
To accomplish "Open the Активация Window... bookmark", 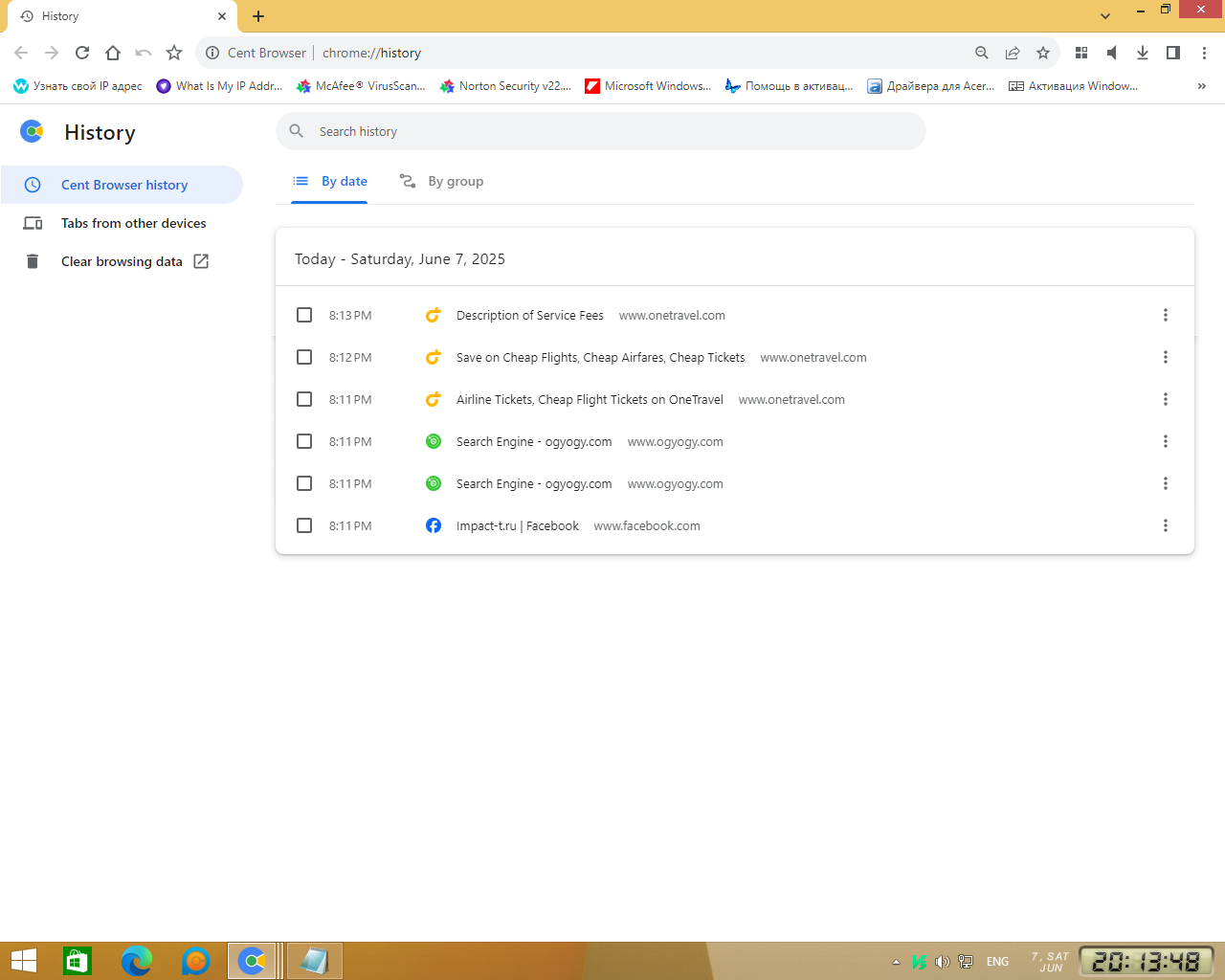I will [x=1073, y=86].
